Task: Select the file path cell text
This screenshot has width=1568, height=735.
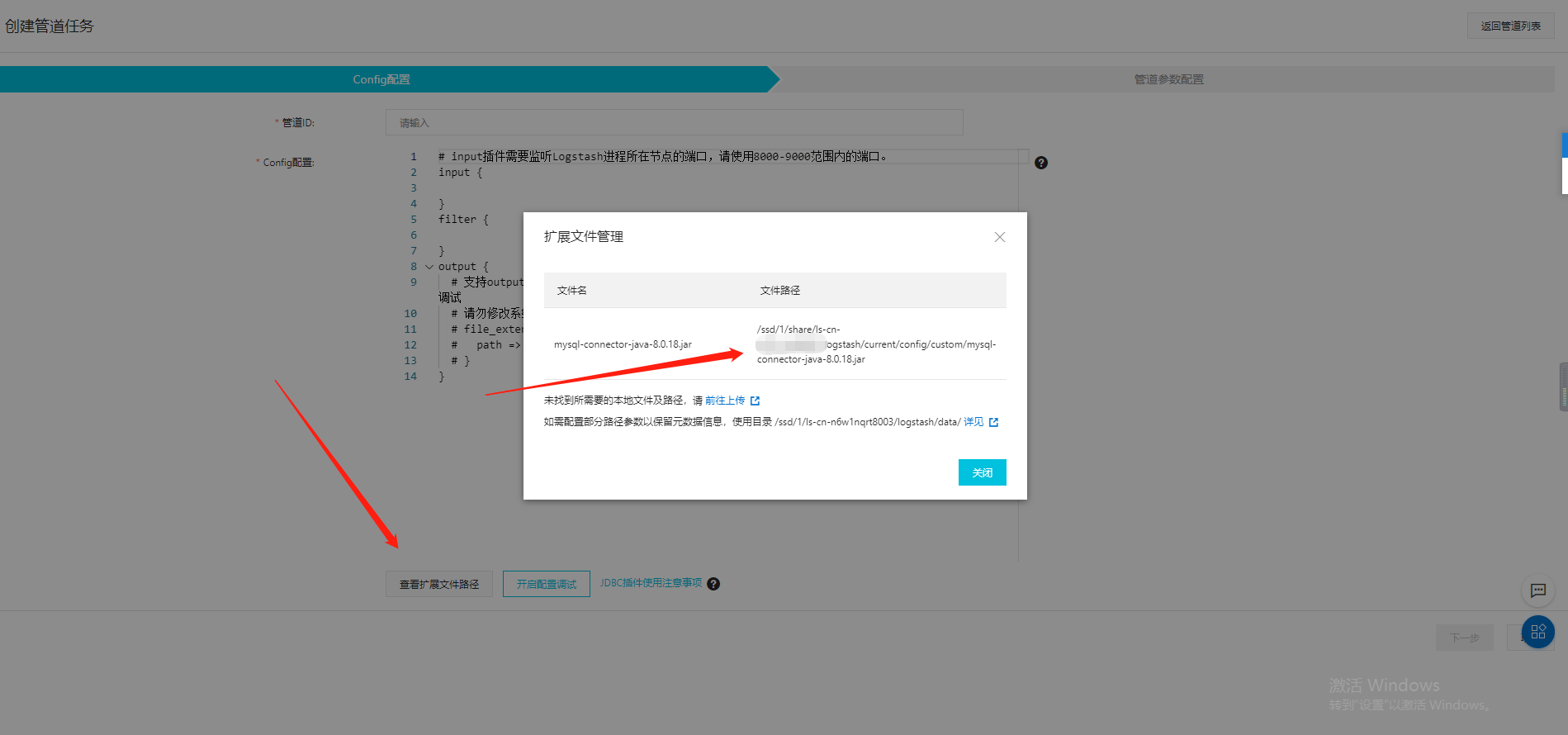Action: (x=877, y=344)
